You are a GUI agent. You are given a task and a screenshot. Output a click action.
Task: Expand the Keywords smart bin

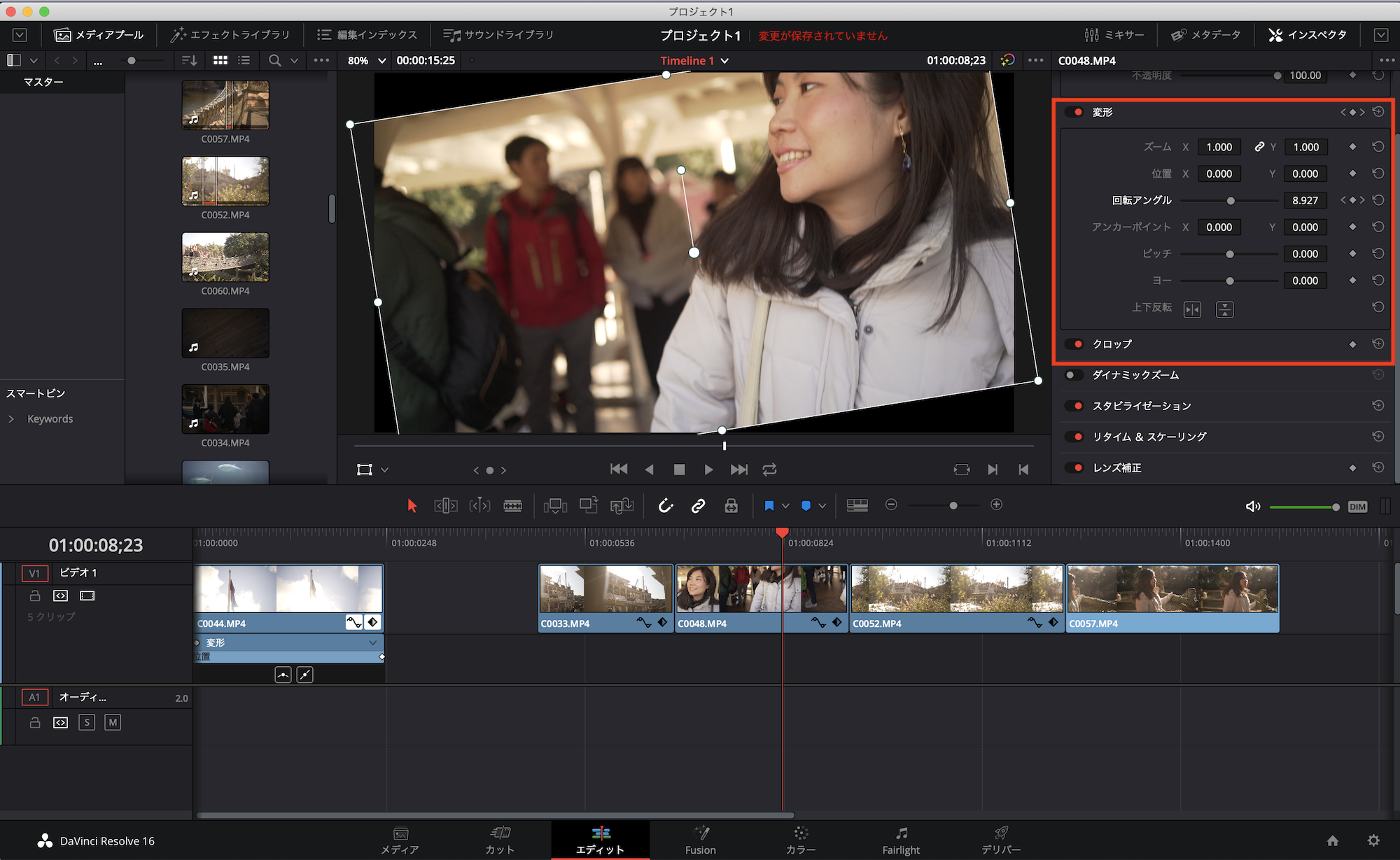[11, 418]
